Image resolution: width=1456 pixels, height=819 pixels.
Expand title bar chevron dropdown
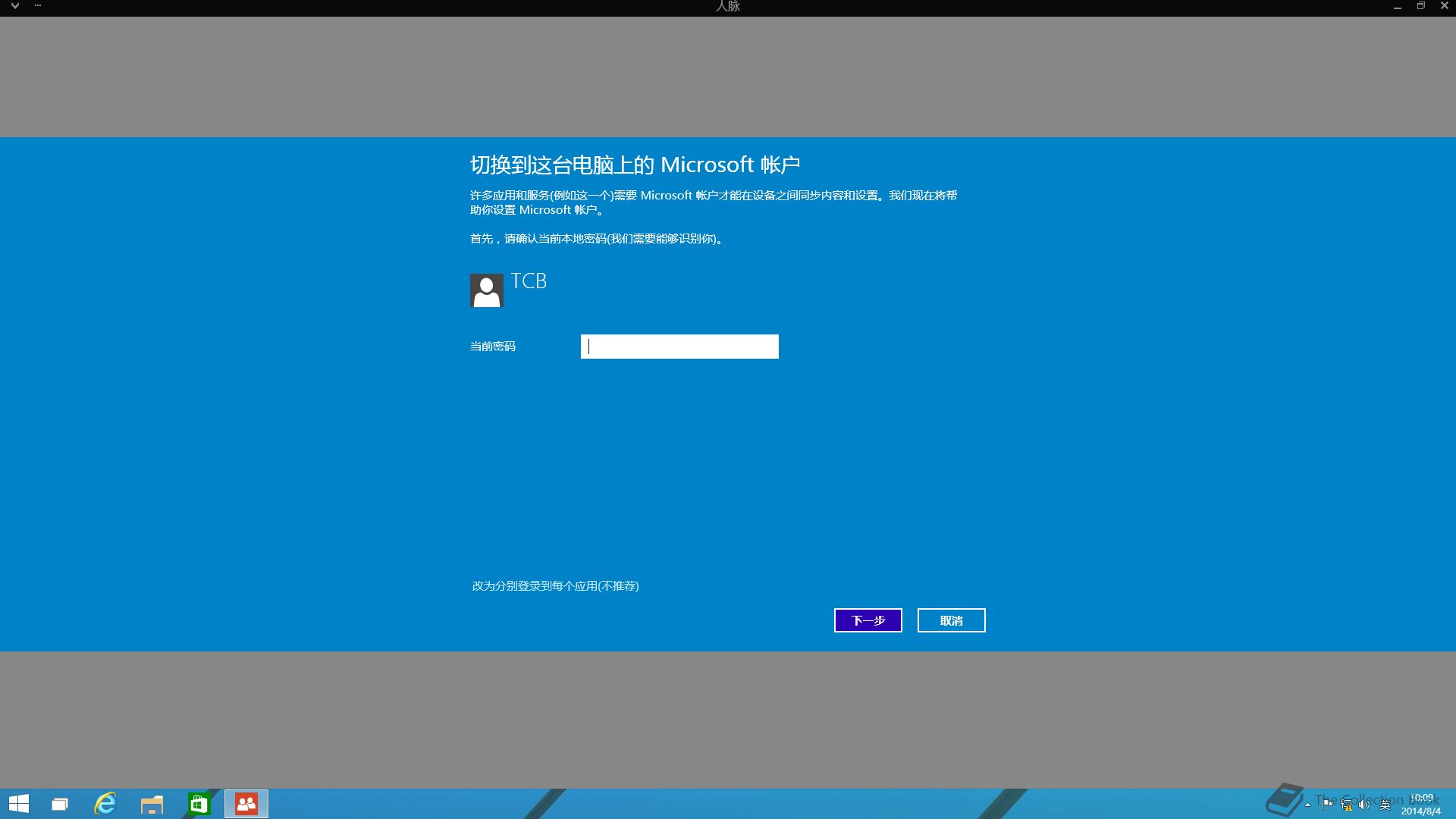click(x=14, y=6)
